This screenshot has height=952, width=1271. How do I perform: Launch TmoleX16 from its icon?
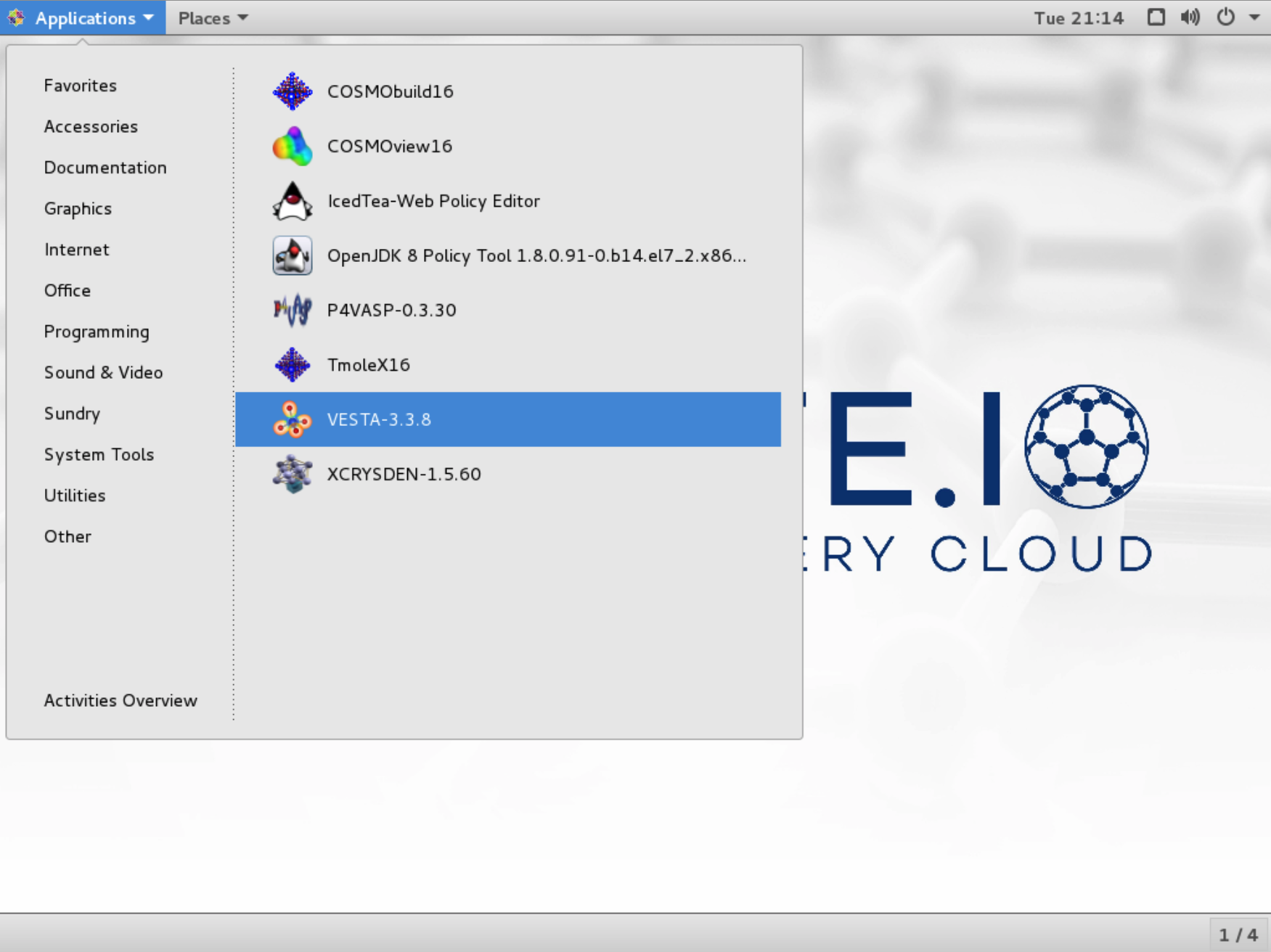point(292,365)
